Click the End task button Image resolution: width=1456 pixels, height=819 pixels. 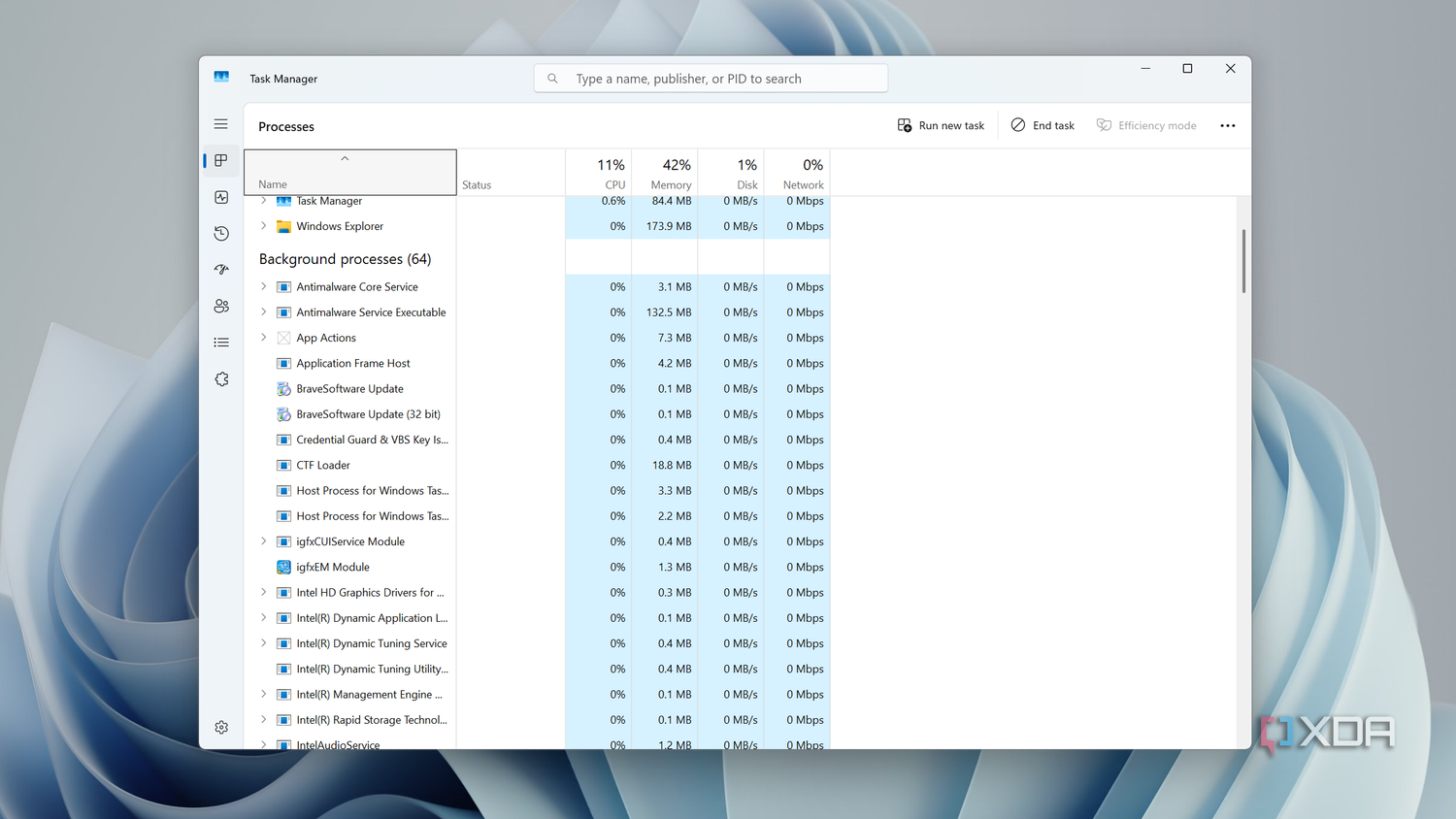pyautogui.click(x=1042, y=125)
